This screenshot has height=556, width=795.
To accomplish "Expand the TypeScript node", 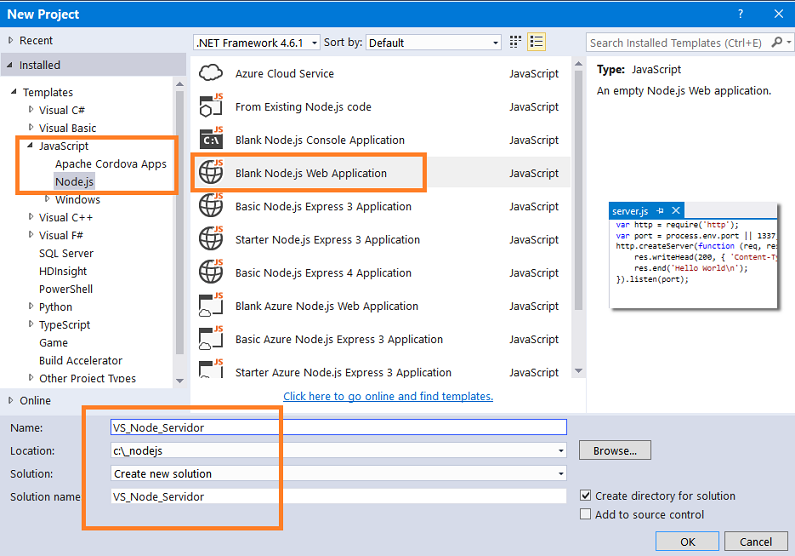I will [31, 324].
